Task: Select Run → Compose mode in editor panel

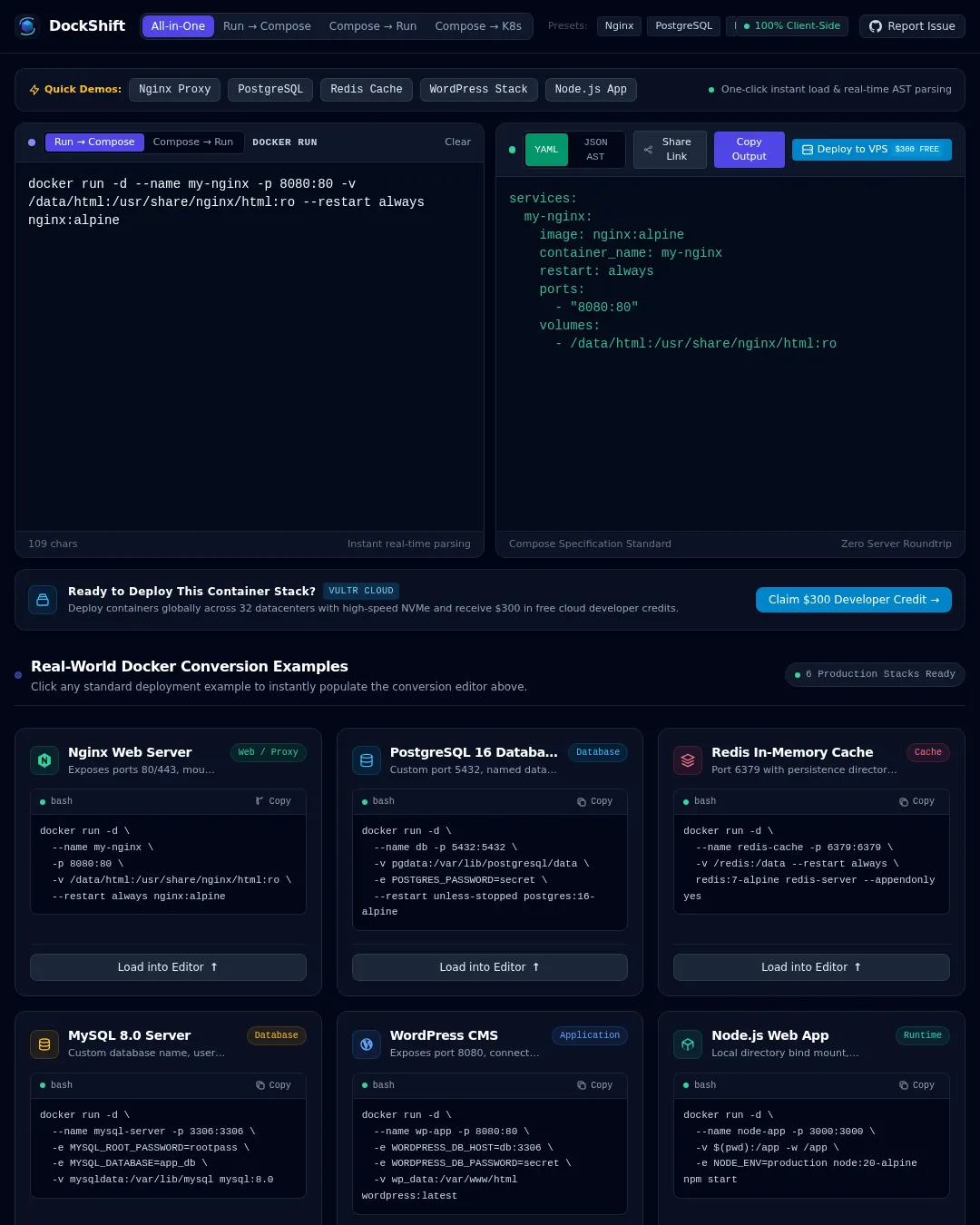Action: tap(94, 142)
